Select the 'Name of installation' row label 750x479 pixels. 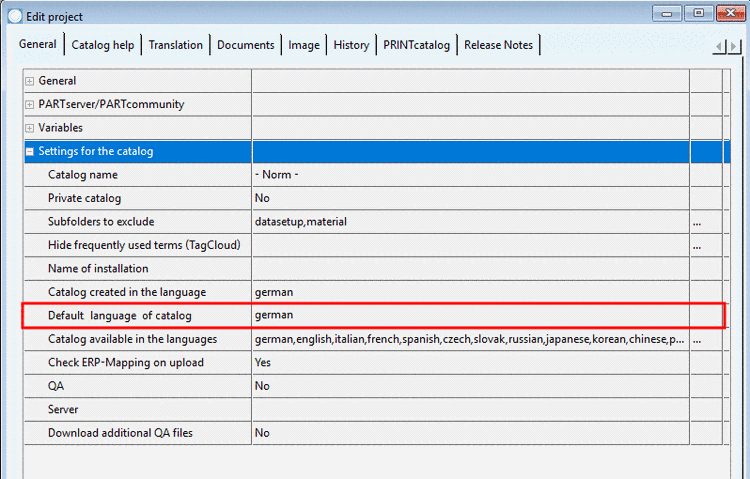click(x=98, y=268)
